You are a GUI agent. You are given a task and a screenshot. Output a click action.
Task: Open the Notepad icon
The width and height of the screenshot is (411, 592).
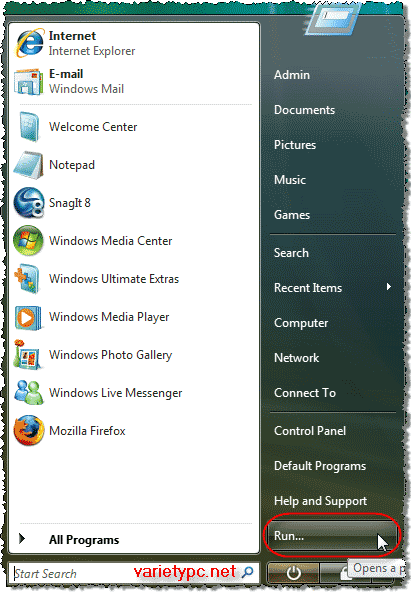29,165
